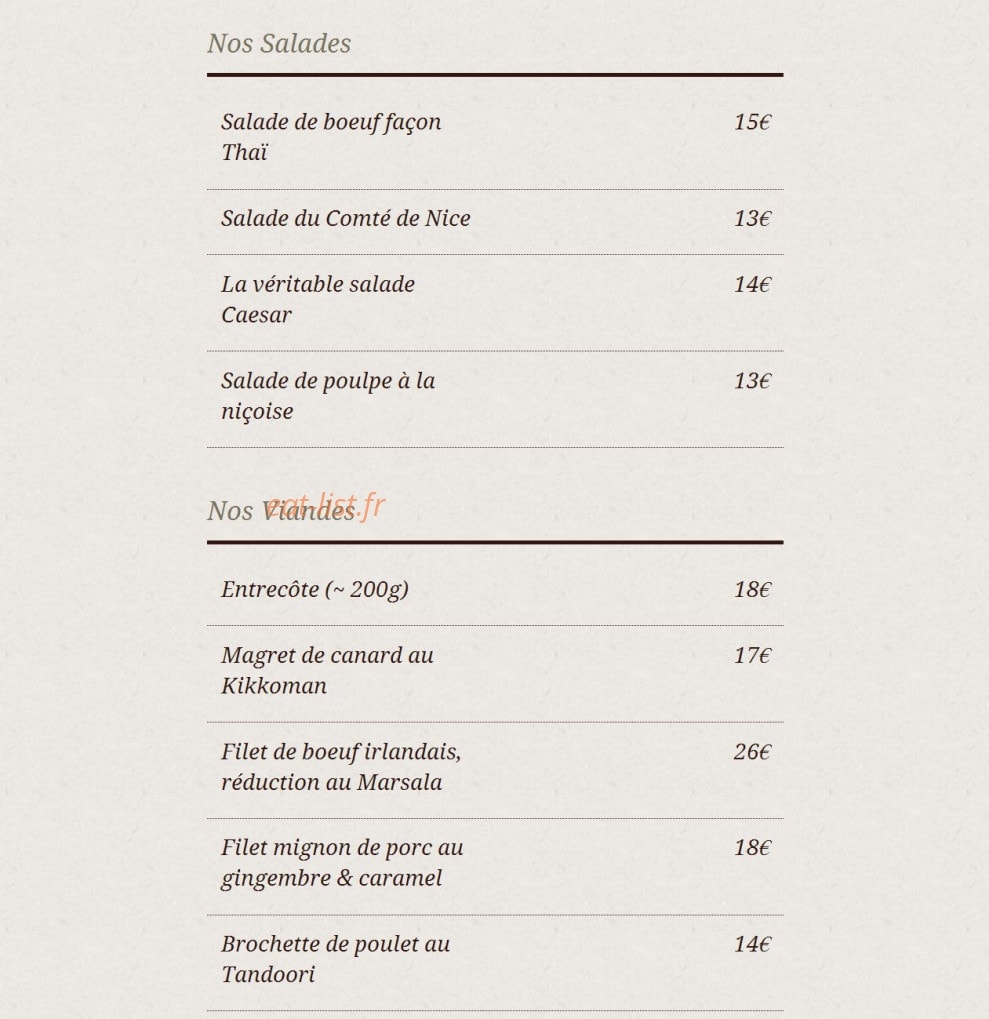Click the 18€ price of Entrecôte

point(752,589)
